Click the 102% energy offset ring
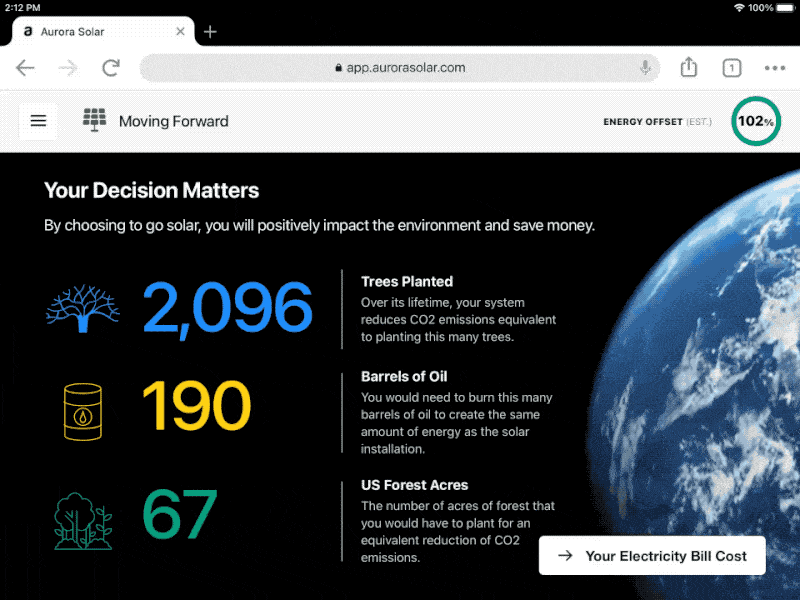 (756, 121)
